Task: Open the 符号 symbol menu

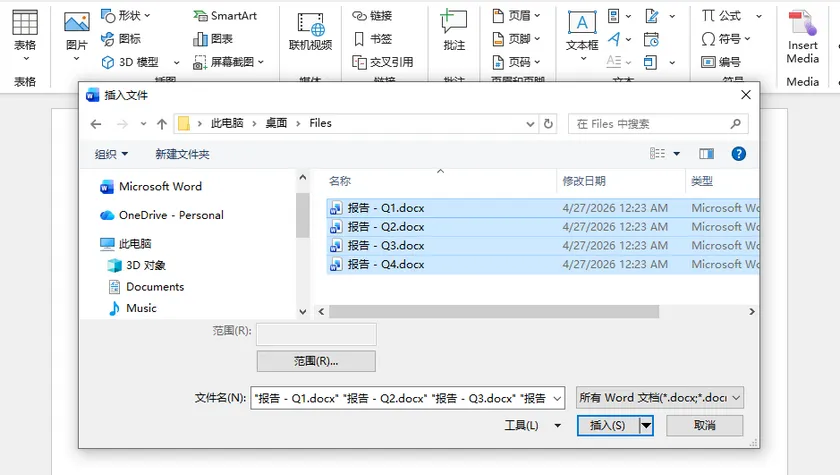Action: coord(726,39)
